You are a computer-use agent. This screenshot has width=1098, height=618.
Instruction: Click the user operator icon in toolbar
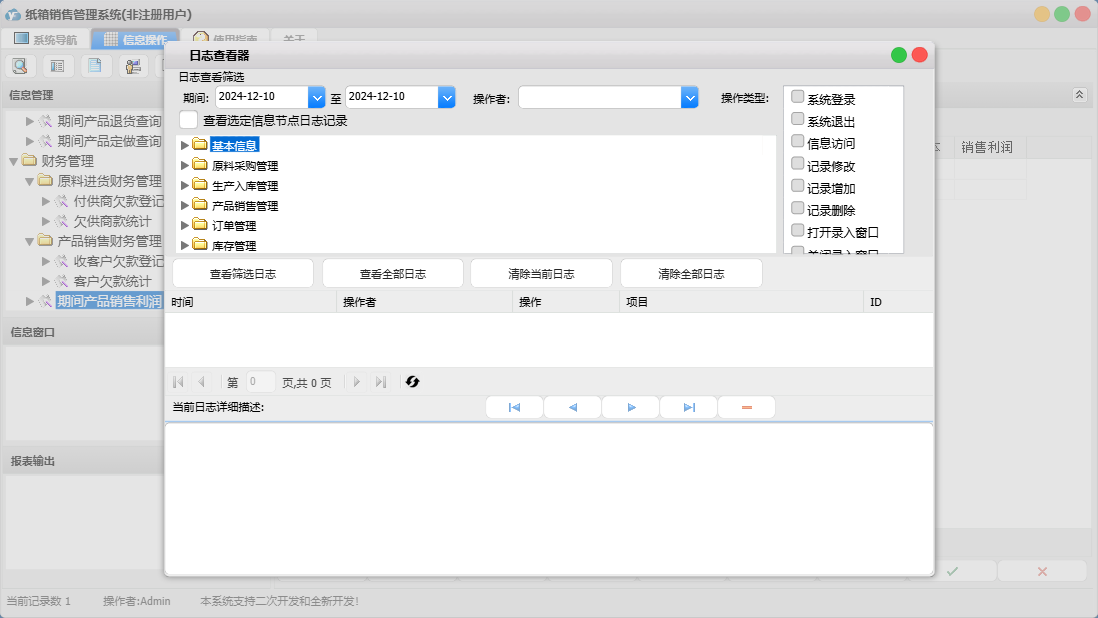(132, 66)
